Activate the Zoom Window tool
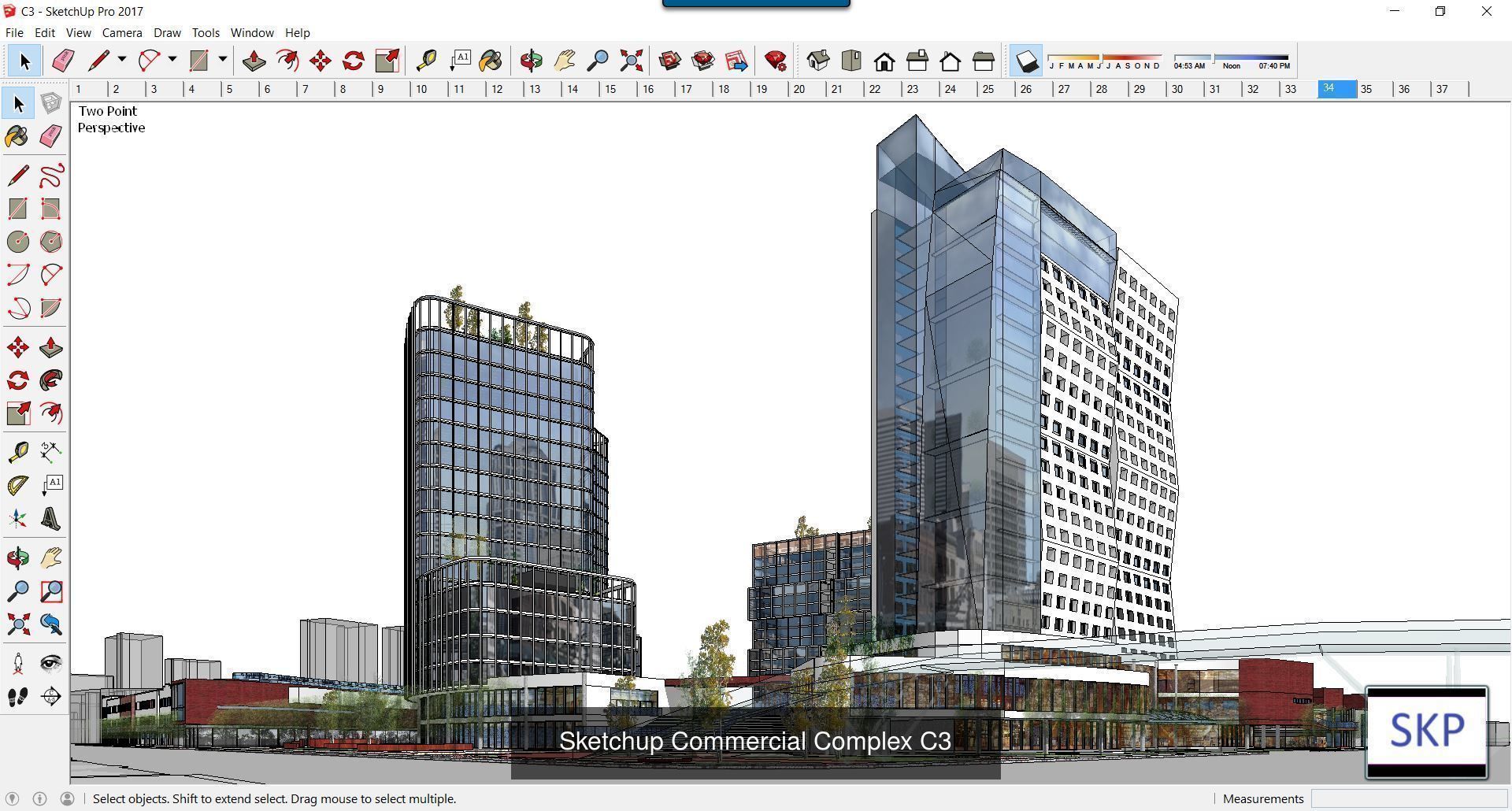The image size is (1512, 811). (x=51, y=591)
